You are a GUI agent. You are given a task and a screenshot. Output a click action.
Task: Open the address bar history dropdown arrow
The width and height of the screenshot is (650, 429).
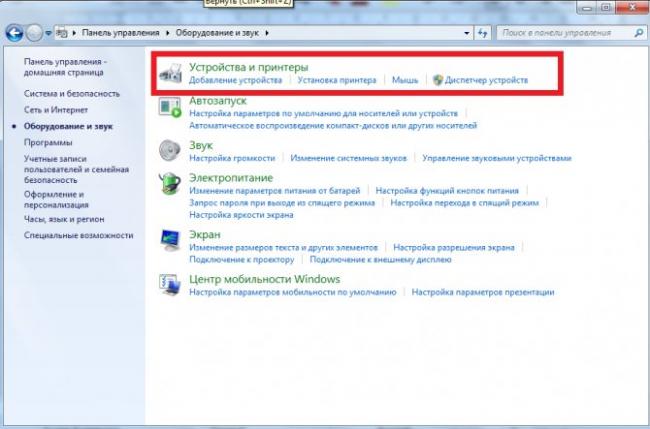tap(467, 33)
